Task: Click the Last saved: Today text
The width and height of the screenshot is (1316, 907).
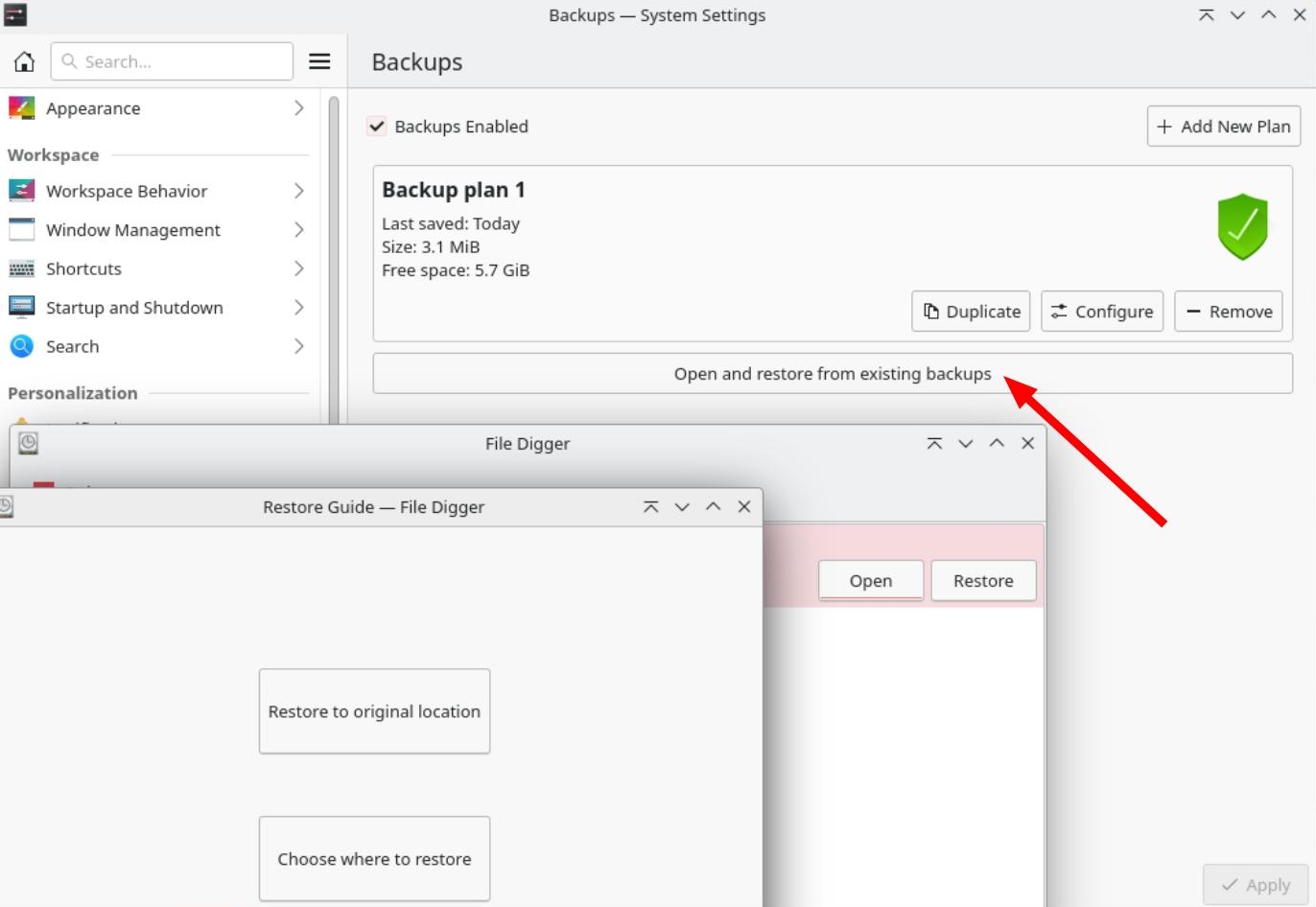Action: [451, 223]
